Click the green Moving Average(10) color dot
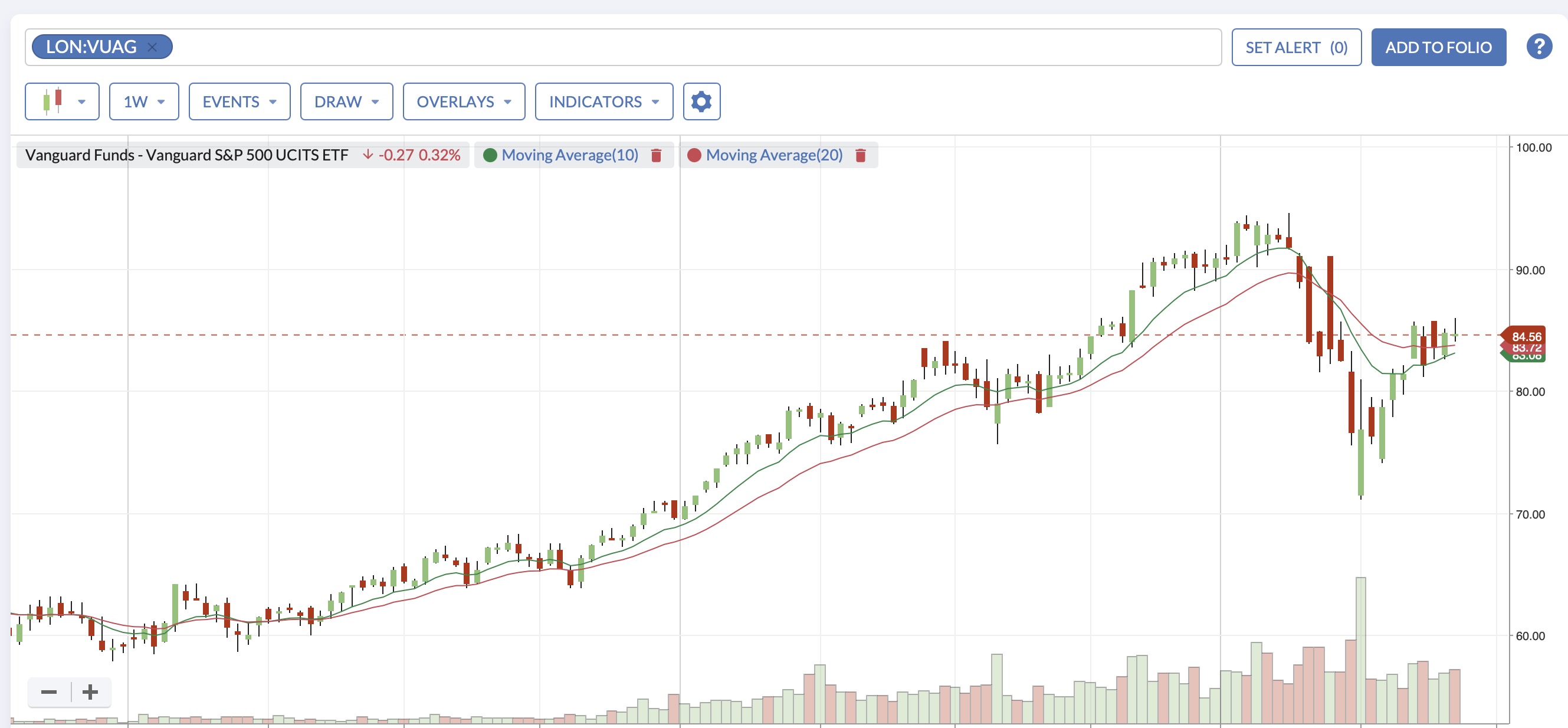The image size is (1568, 728). coord(490,155)
